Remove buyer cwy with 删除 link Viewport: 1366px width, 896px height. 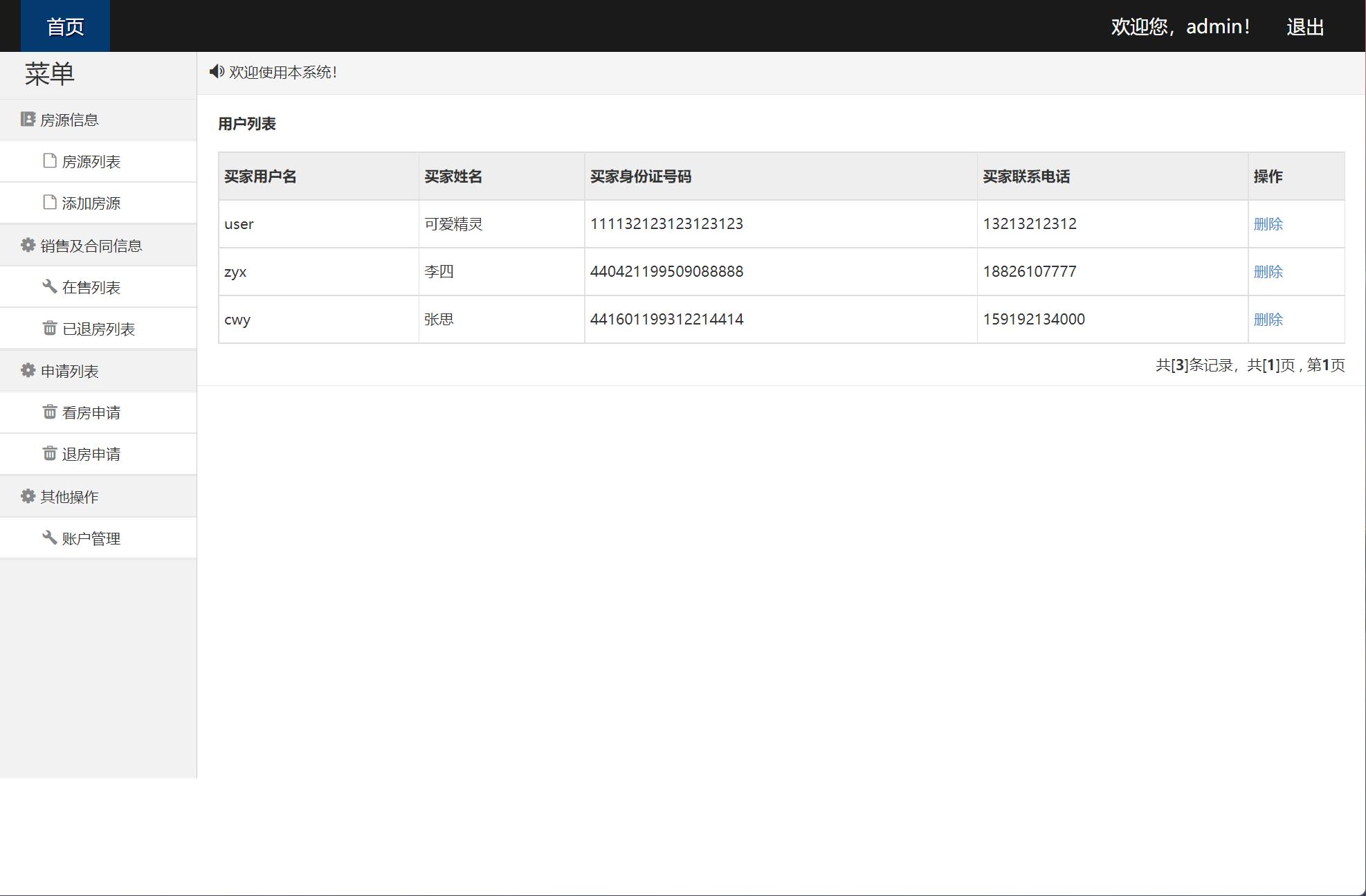[x=1268, y=320]
